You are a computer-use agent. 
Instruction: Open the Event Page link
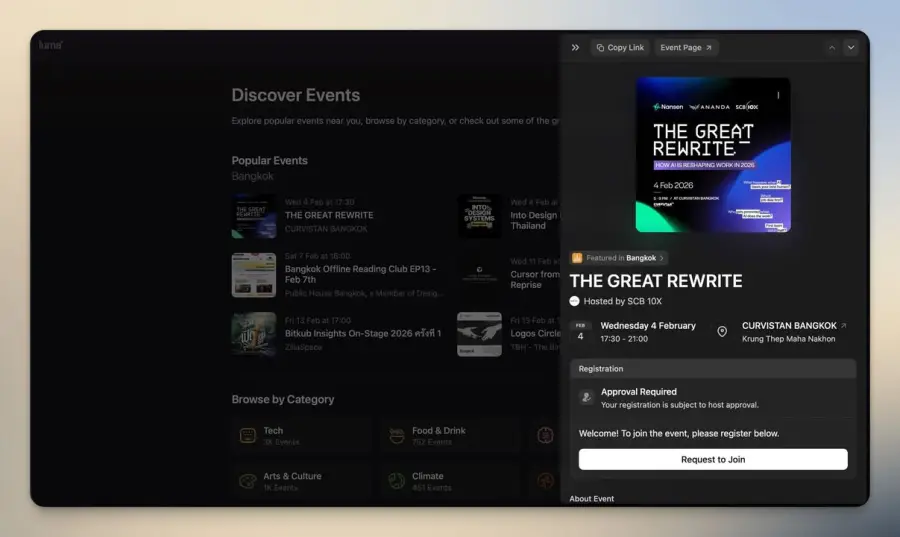(686, 48)
